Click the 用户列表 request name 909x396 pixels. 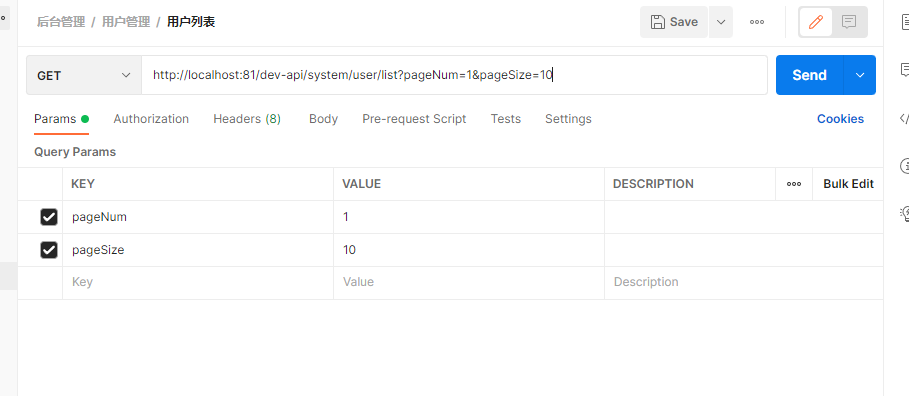pyautogui.click(x=191, y=22)
